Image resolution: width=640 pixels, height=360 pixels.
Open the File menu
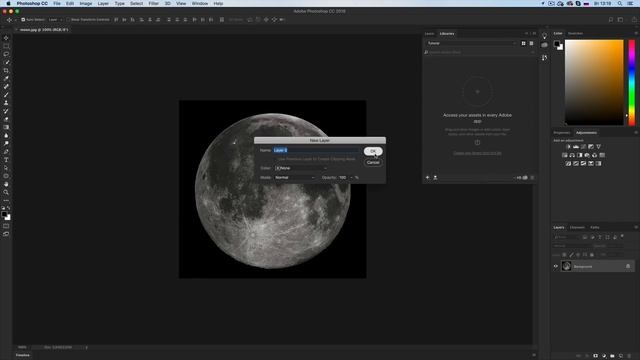pyautogui.click(x=57, y=3)
